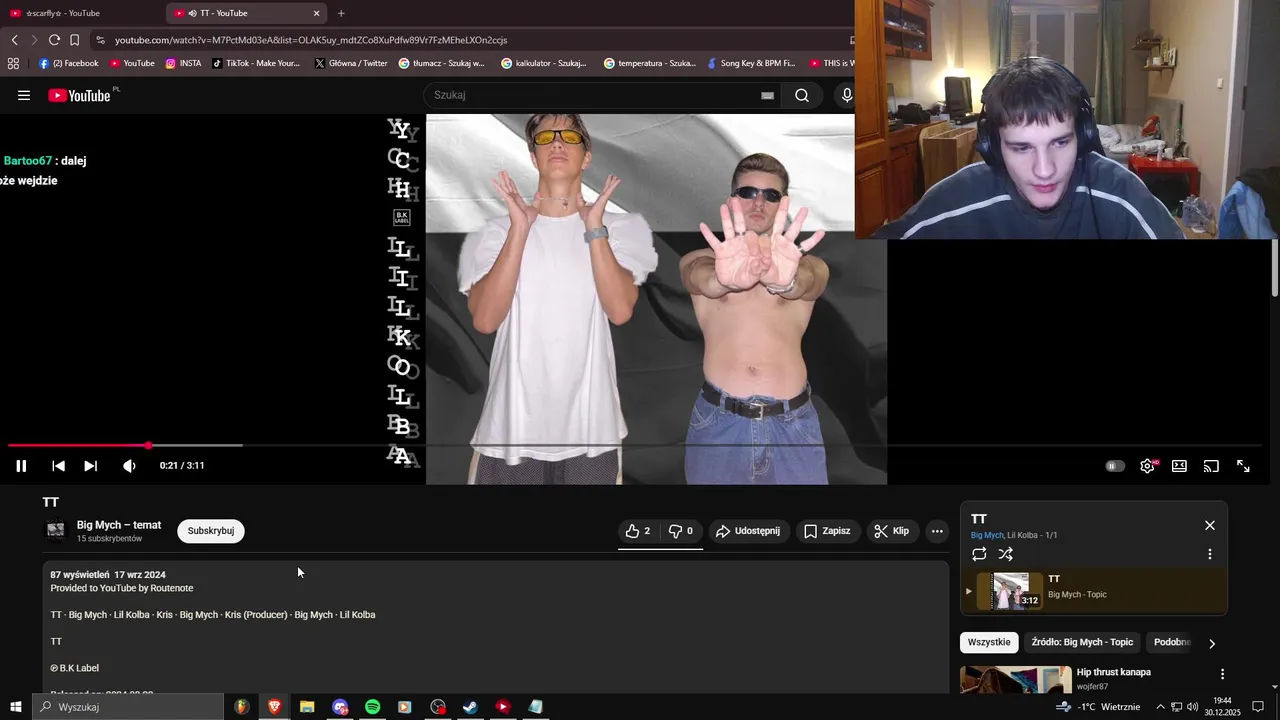
Task: Open the INSTA bookmark
Action: pyautogui.click(x=183, y=63)
